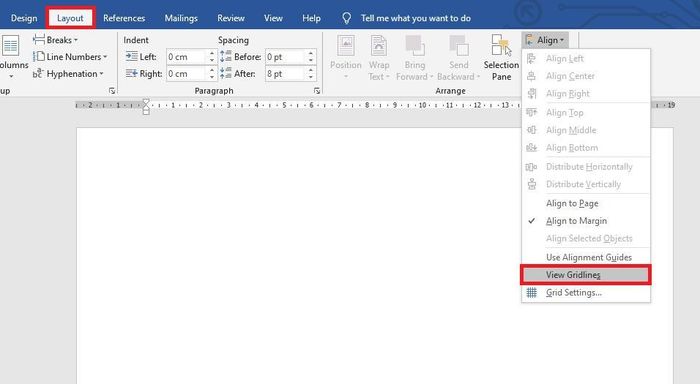The height and width of the screenshot is (384, 700).
Task: Open the Selection Pane
Action: (501, 58)
